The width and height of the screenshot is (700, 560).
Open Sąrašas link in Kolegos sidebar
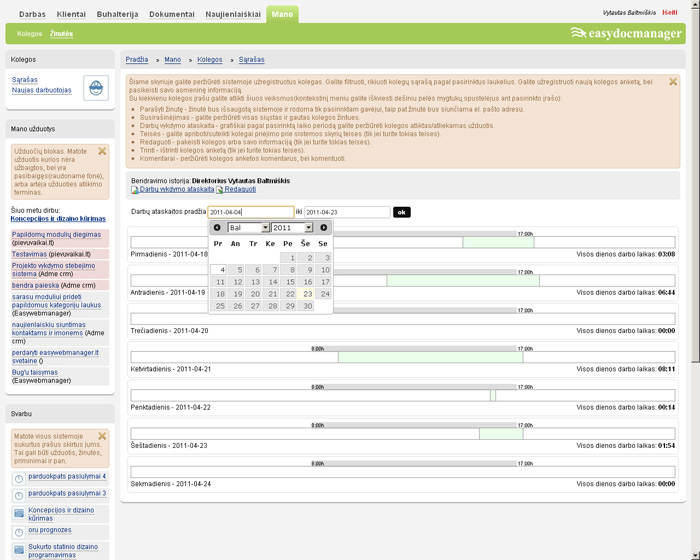pos(25,79)
